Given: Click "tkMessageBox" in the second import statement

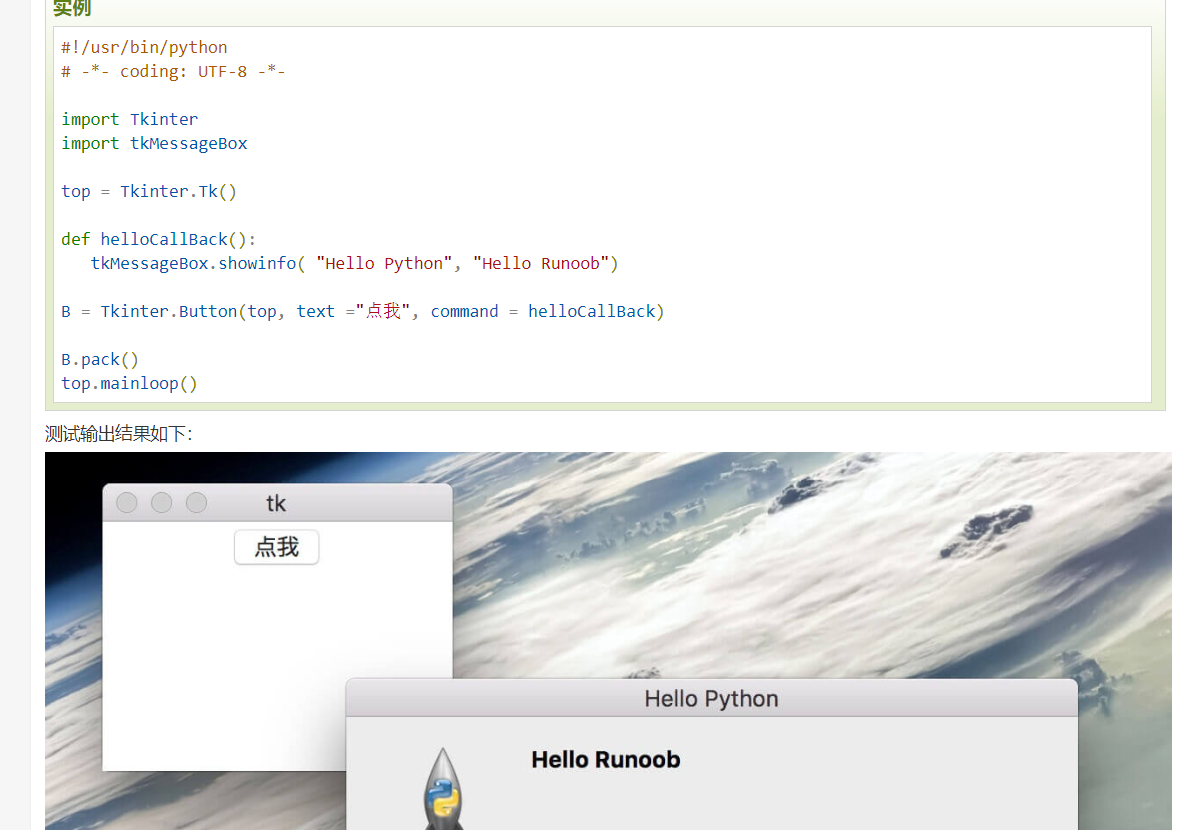Looking at the screenshot, I should (x=188, y=143).
